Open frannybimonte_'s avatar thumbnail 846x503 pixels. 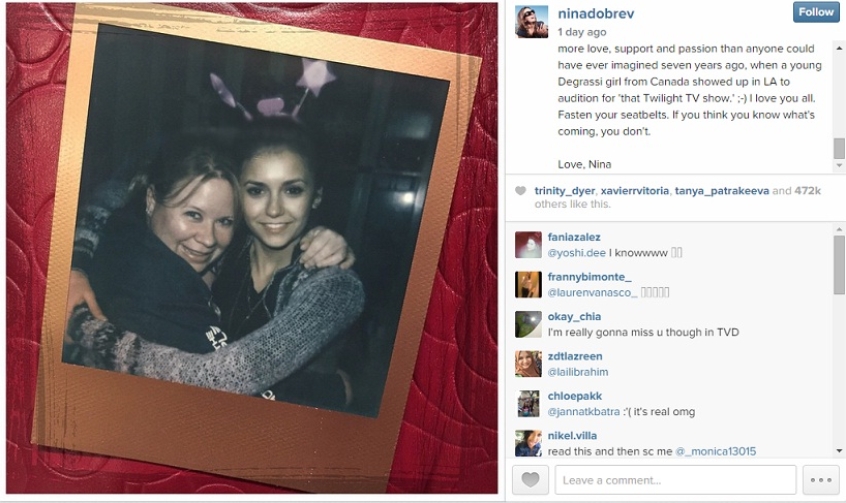pos(528,284)
